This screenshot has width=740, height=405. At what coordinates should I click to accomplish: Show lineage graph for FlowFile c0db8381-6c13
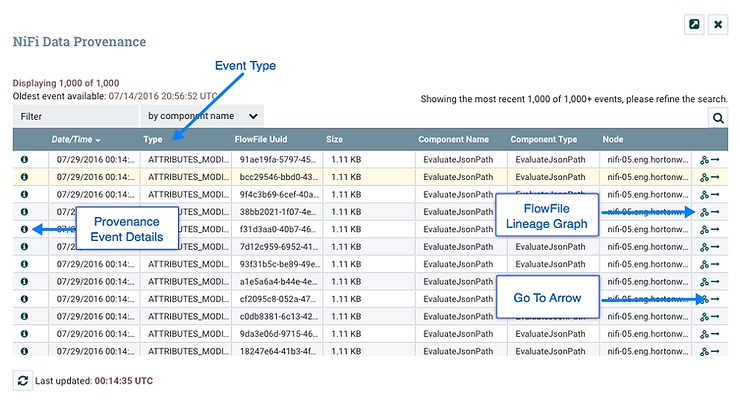[704, 317]
